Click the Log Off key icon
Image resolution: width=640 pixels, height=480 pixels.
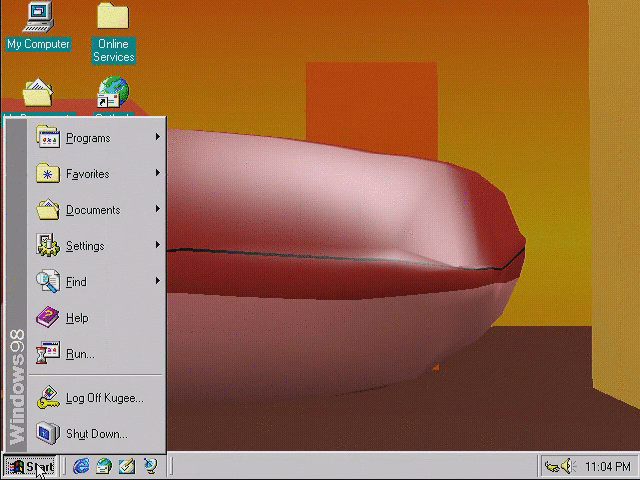(48, 397)
